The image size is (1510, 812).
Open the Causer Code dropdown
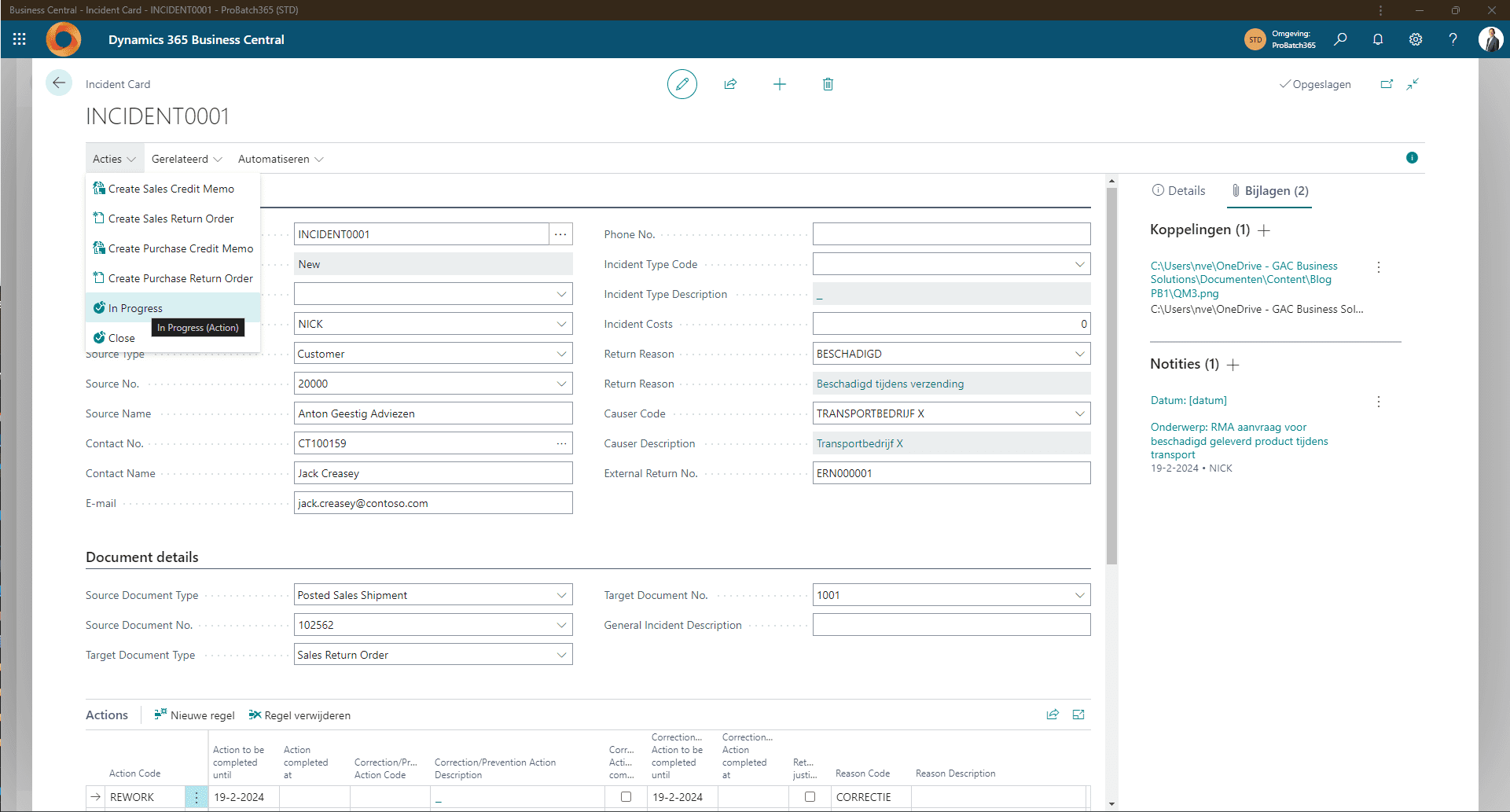click(x=1079, y=413)
